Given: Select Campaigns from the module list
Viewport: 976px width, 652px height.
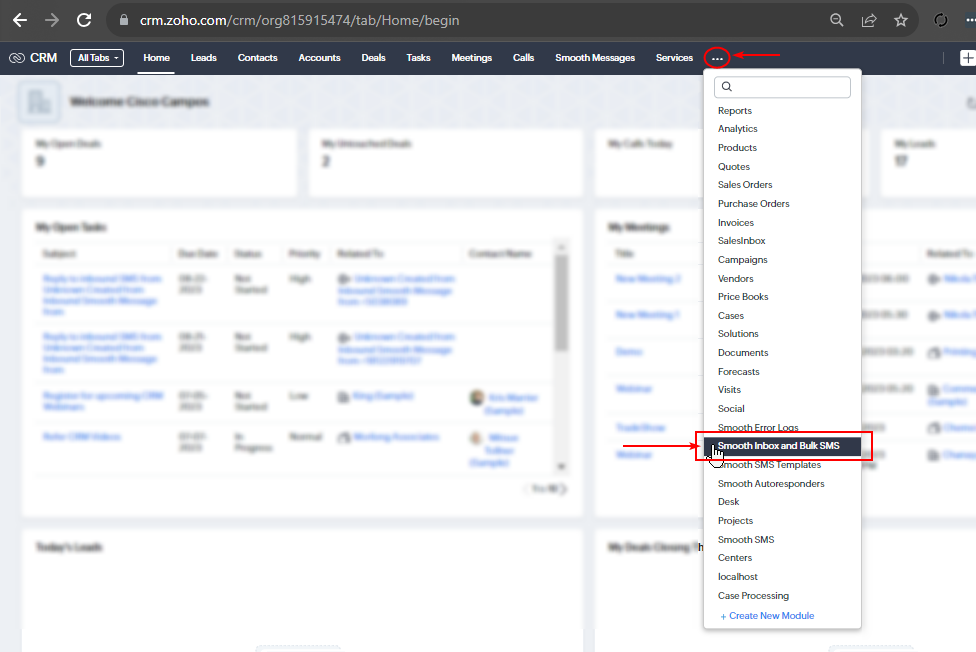Looking at the screenshot, I should click(743, 260).
